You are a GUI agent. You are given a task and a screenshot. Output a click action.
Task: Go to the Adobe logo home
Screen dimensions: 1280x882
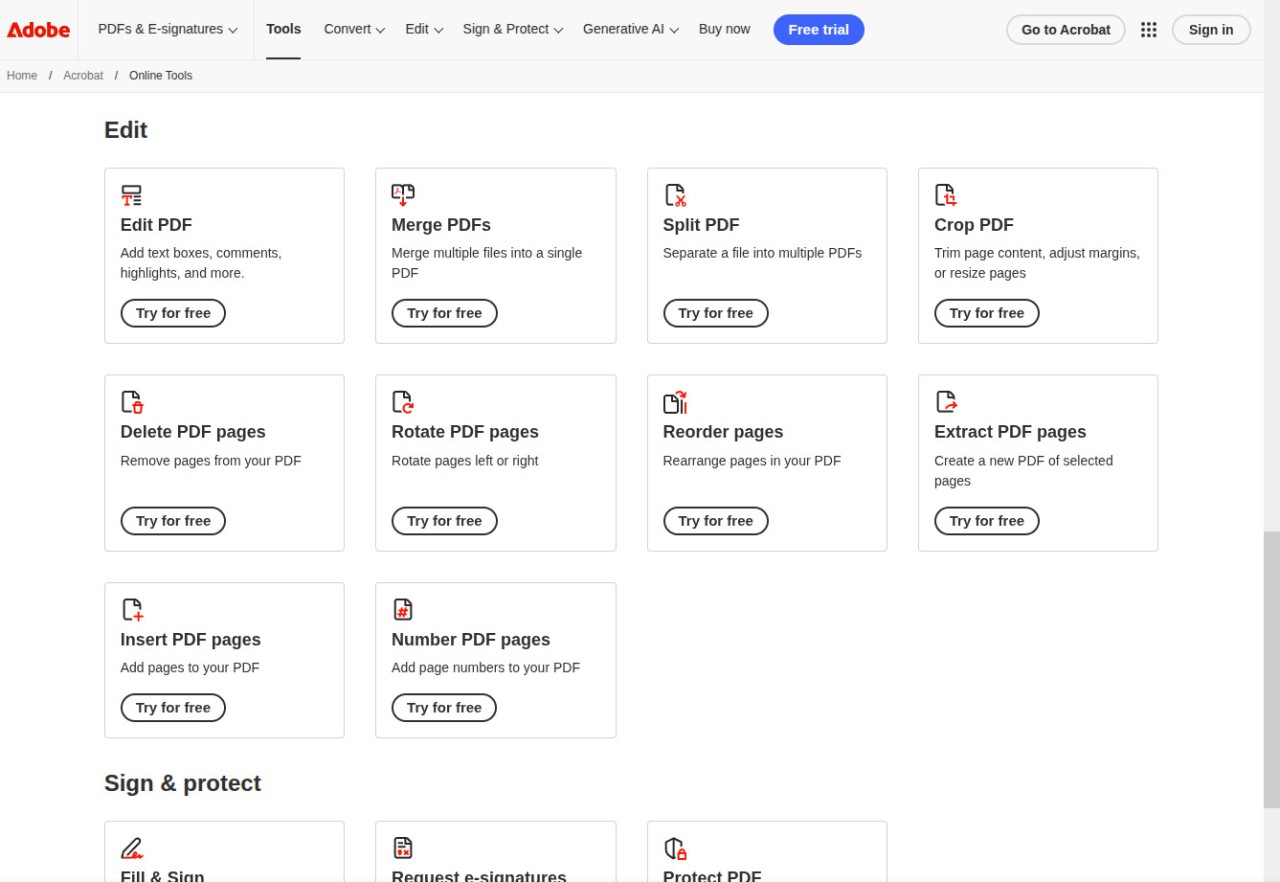[38, 30]
